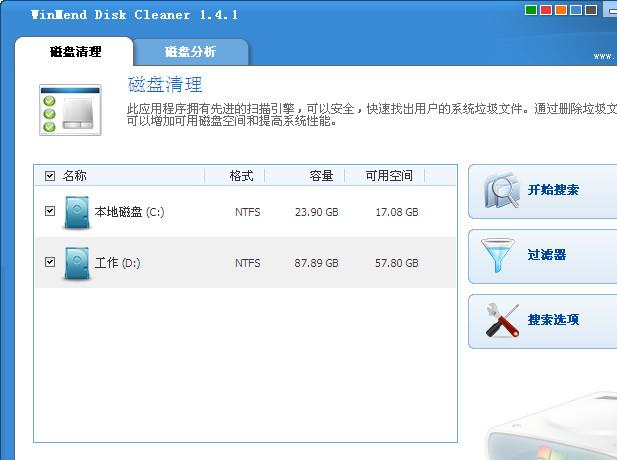
Task: Click the tools icon for 搜索选项
Action: [x=500, y=320]
